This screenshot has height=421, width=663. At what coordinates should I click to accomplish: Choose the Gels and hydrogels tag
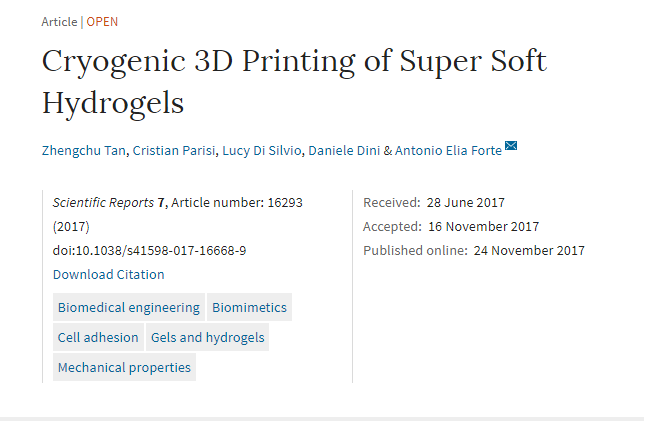[208, 338]
